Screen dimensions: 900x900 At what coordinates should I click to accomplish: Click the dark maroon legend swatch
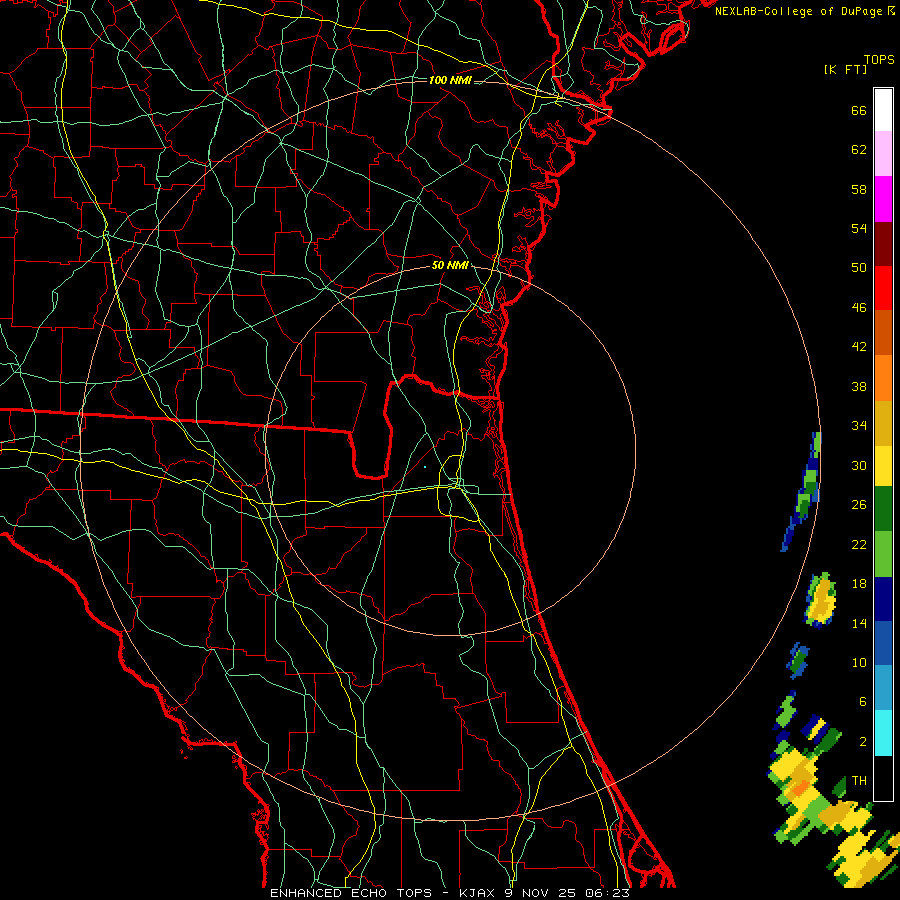883,243
